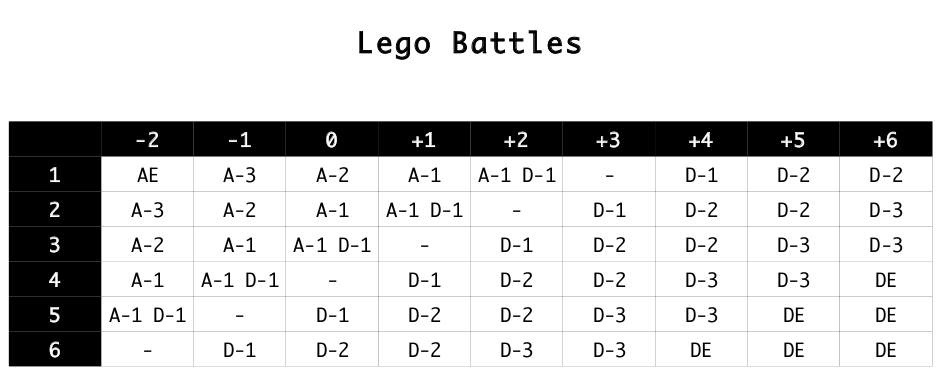This screenshot has width=950, height=386.
Task: Select row 2's D-3 cell
Action: pyautogui.click(x=886, y=210)
